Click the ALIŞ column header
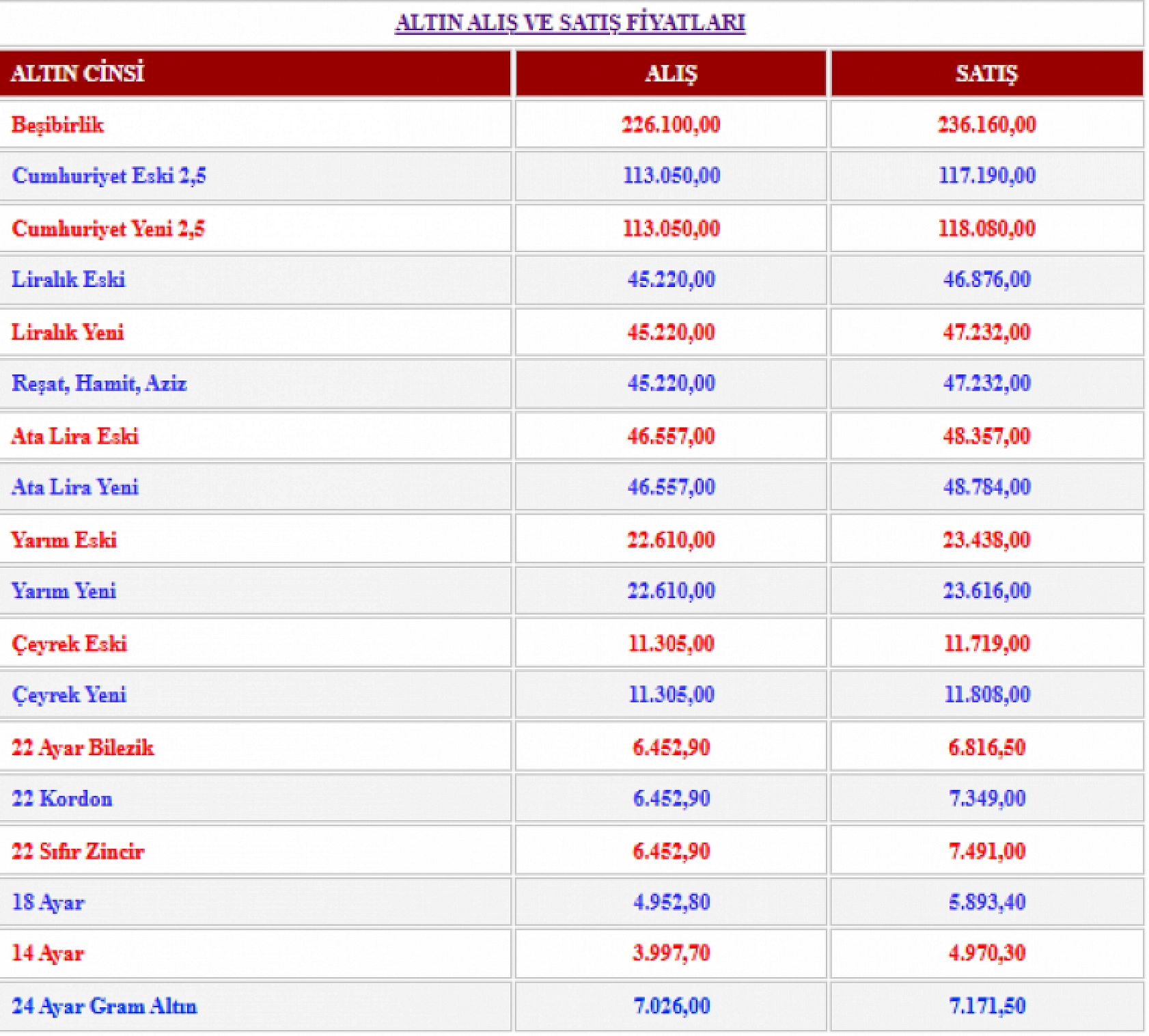Screen dimensions: 1149x1036 tap(671, 74)
